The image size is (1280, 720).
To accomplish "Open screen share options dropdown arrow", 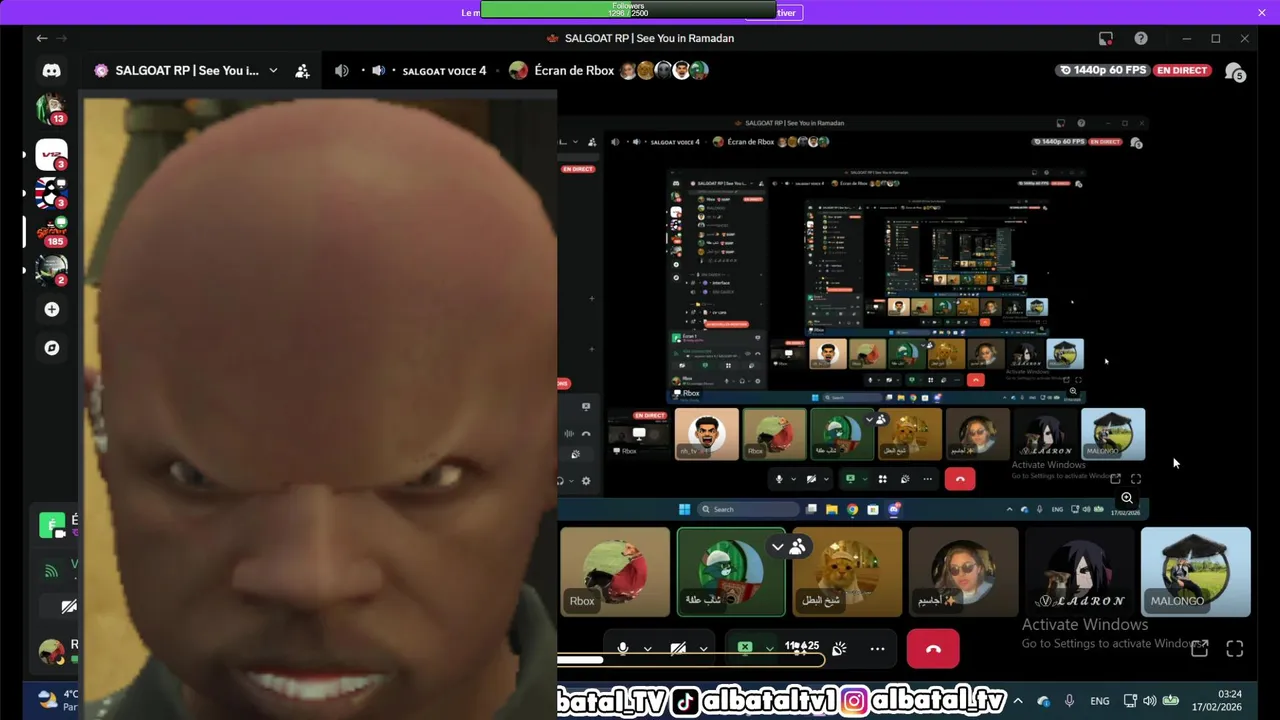I will (769, 649).
